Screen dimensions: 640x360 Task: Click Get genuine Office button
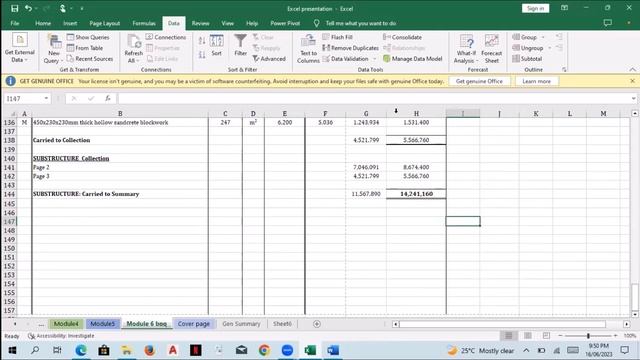479,81
